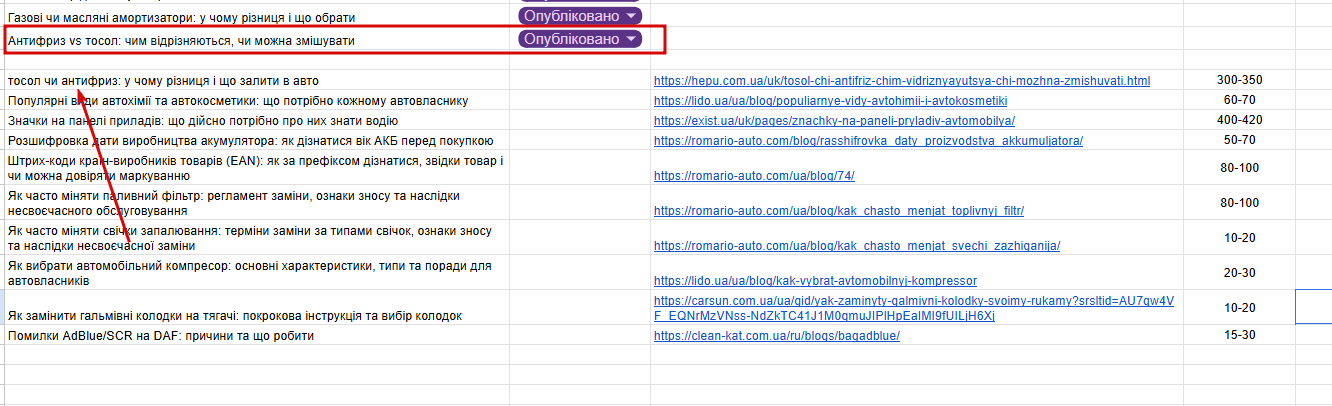Select the cell with value 300-350
The image size is (1332, 406).
tap(1239, 80)
